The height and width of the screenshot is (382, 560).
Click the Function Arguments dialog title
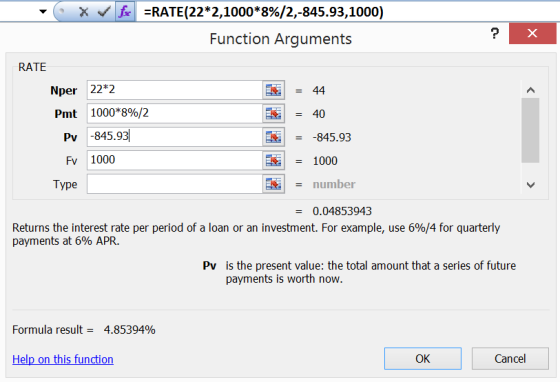280,39
